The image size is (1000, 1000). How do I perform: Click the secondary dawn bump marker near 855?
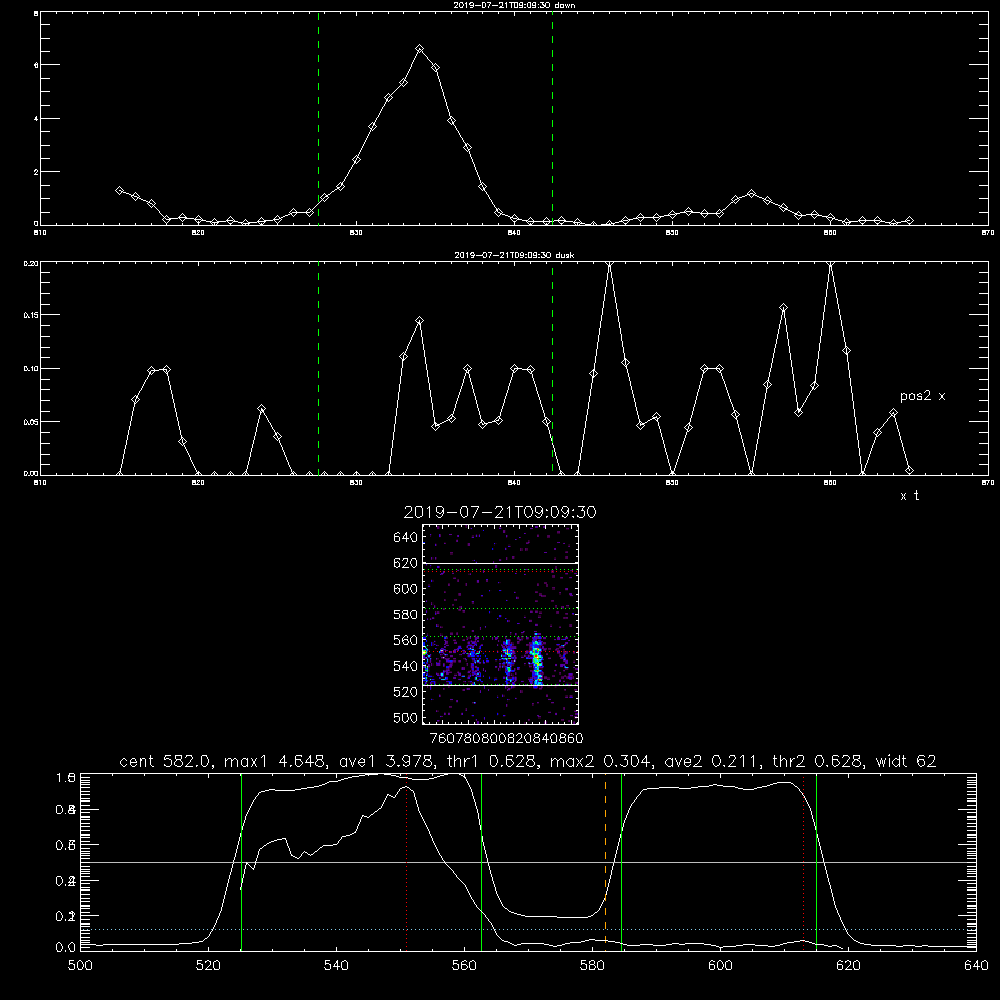pyautogui.click(x=751, y=193)
